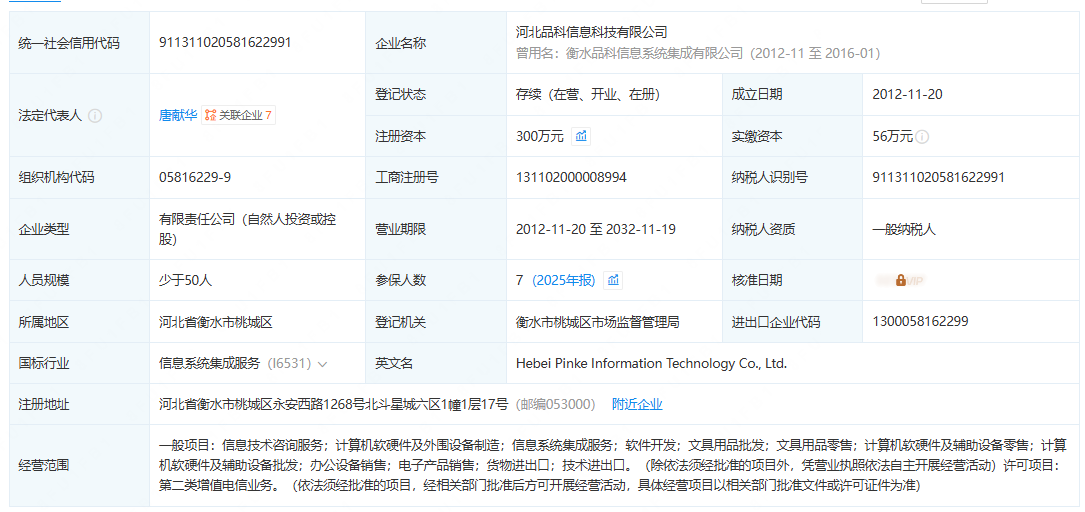Select taxpayer qualification 一般纳税人
Viewport: 1085px width, 512px height.
[904, 229]
